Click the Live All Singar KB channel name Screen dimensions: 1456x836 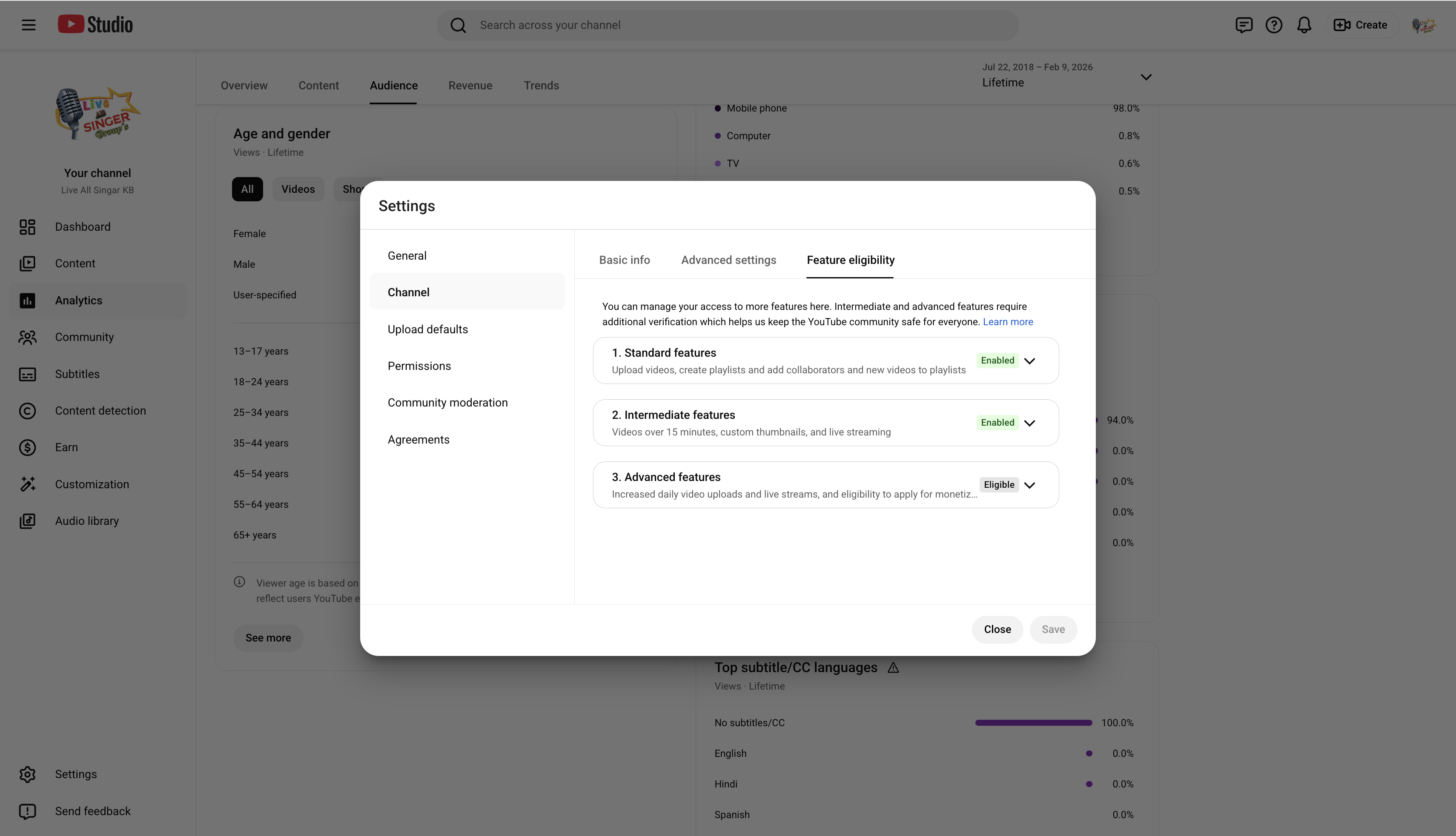[x=97, y=190]
